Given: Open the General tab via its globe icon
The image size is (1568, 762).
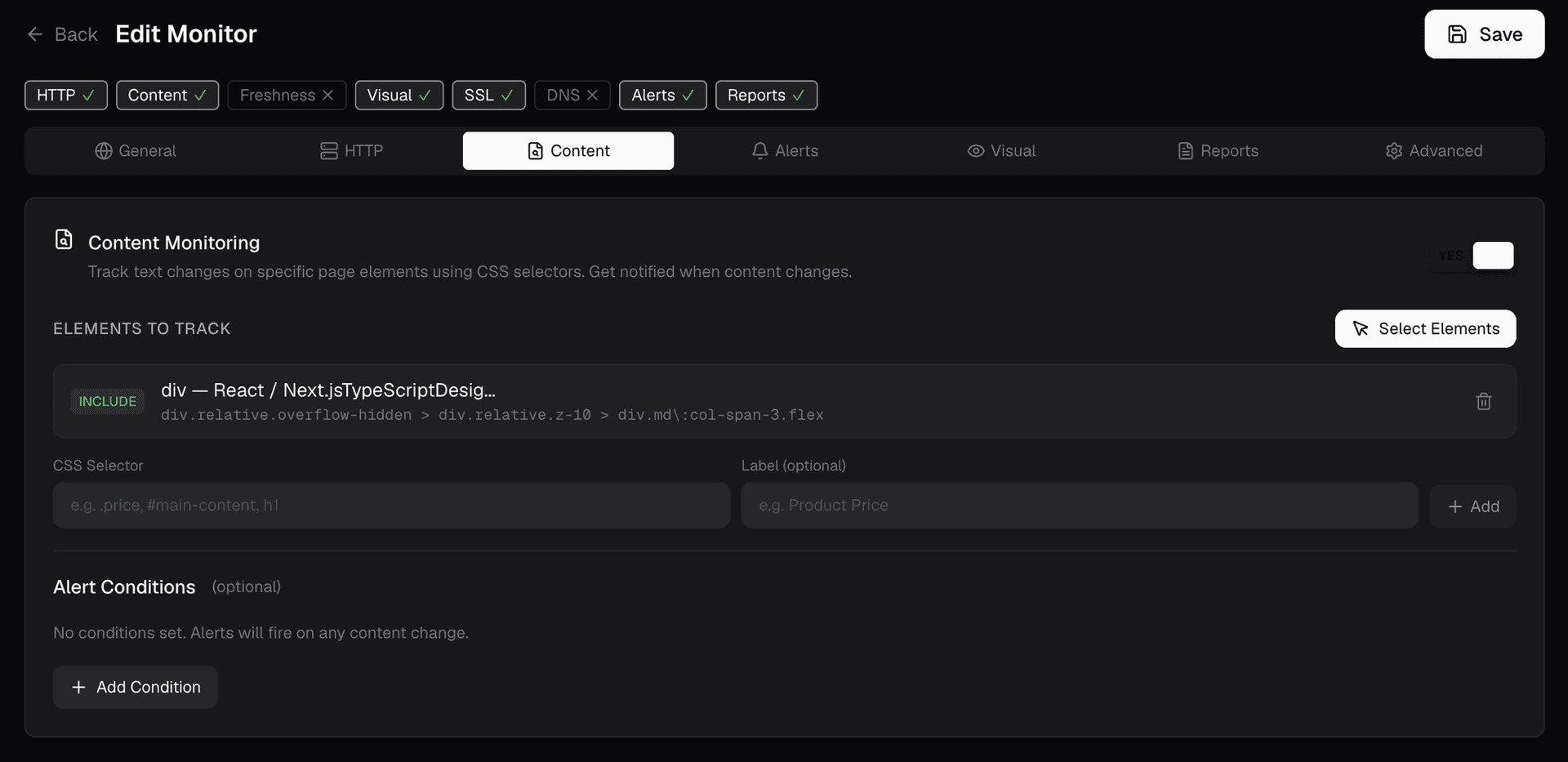Looking at the screenshot, I should 103,151.
